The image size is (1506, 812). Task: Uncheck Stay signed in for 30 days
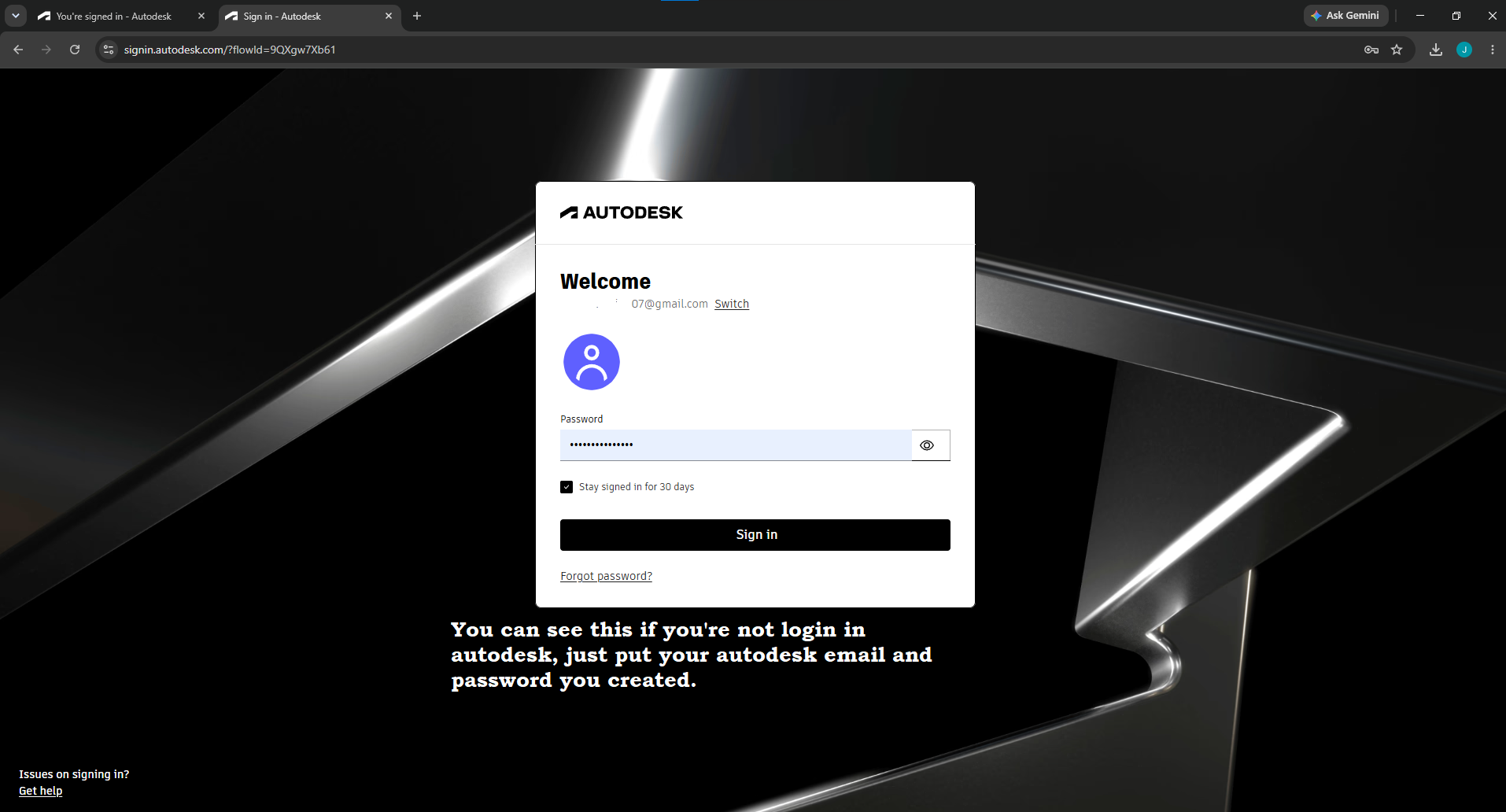pyautogui.click(x=567, y=487)
